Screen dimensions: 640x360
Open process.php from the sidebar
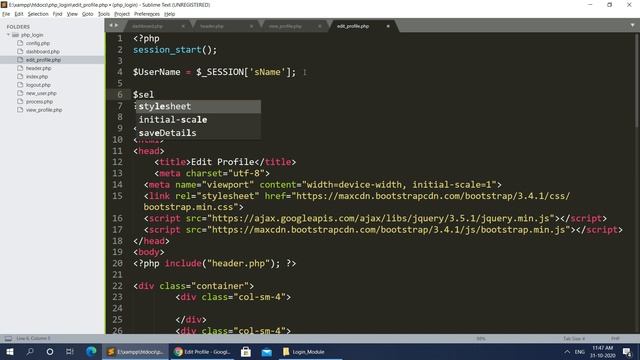coord(39,102)
